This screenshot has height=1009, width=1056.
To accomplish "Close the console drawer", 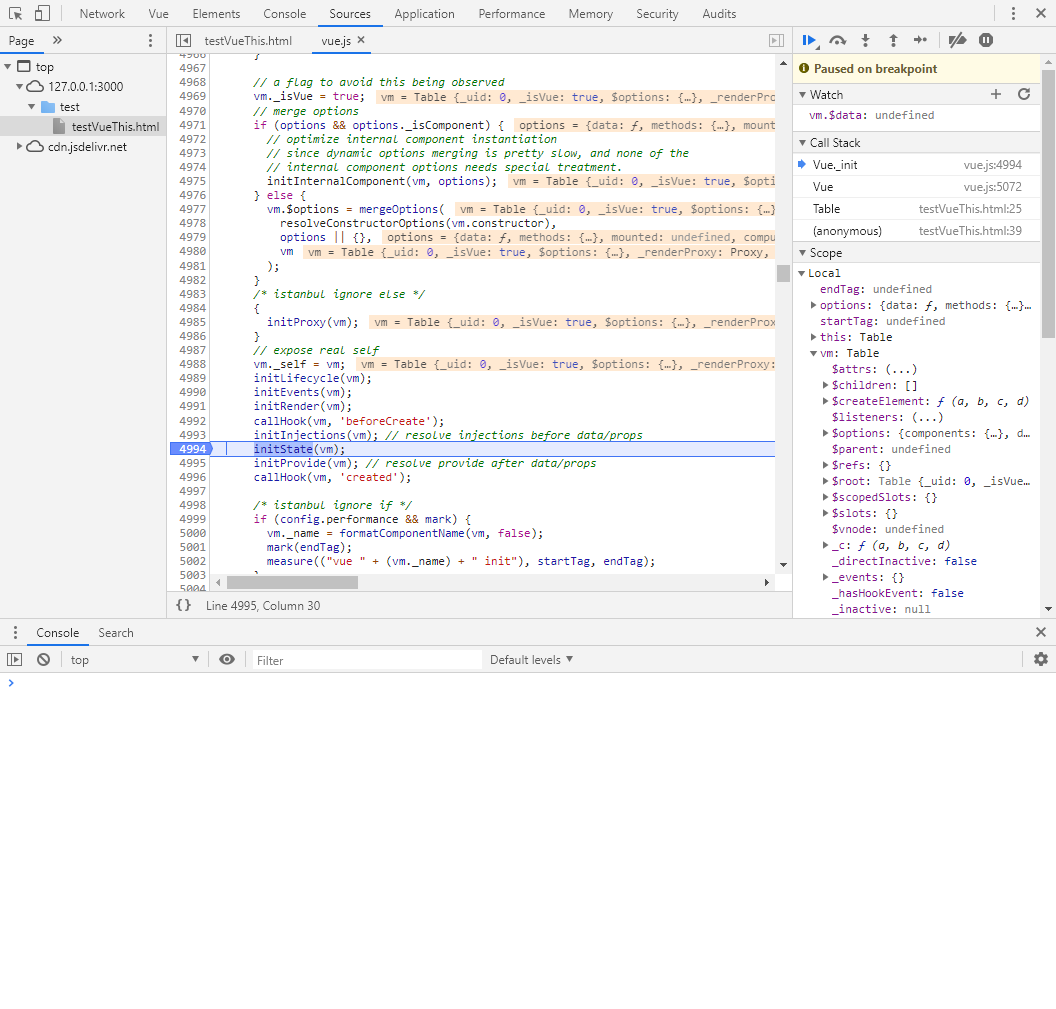I will coord(1041,632).
